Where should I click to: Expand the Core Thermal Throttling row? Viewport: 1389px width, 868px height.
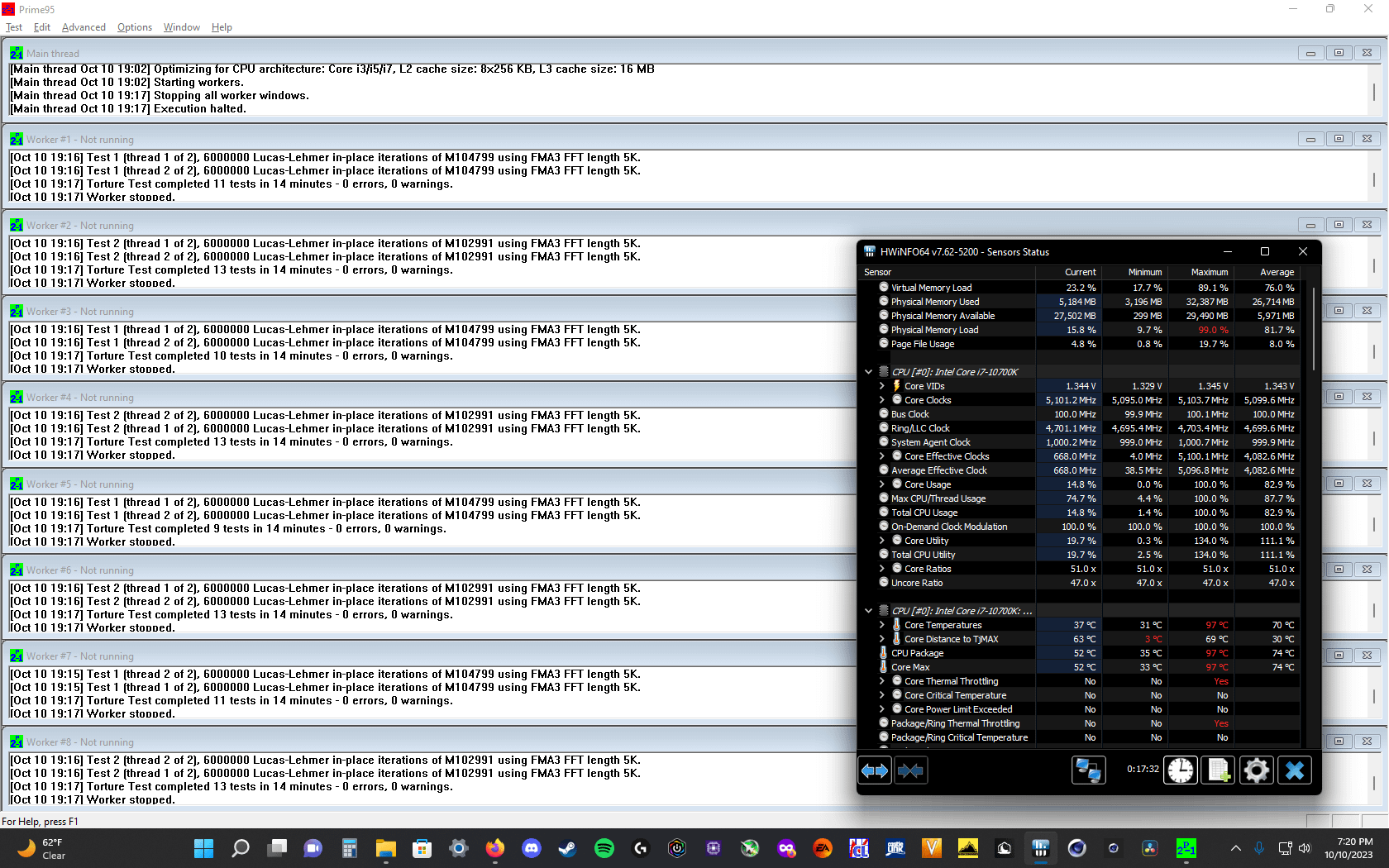(881, 681)
